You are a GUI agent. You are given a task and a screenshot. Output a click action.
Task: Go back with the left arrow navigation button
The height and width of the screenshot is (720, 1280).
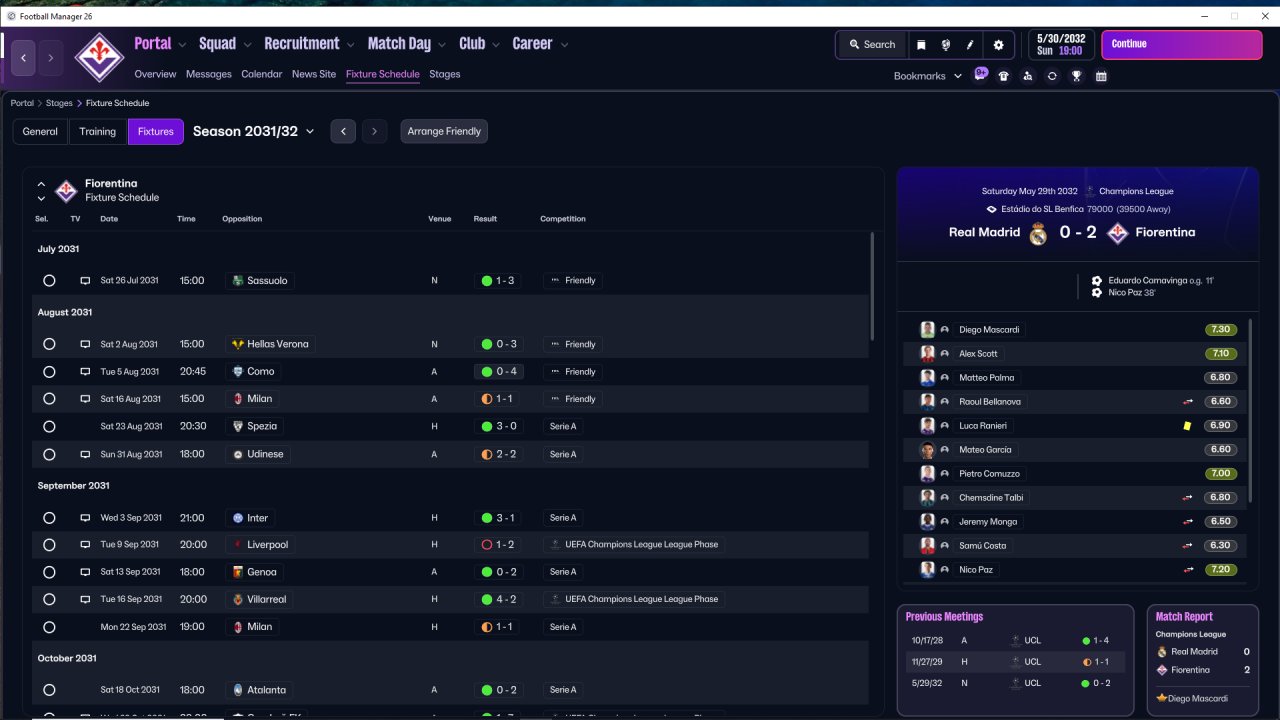(x=24, y=58)
